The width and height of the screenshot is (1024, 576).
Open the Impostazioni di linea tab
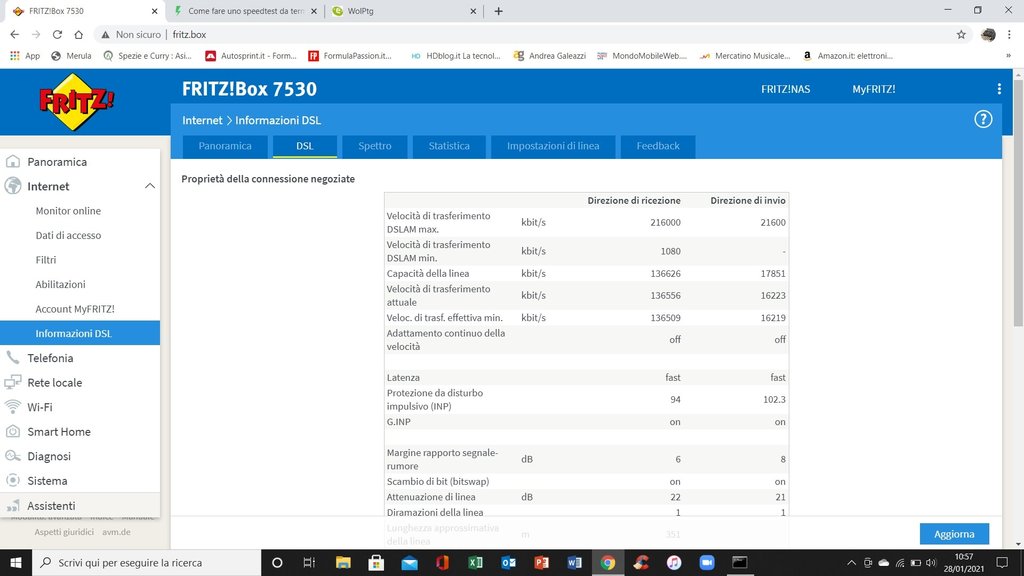pos(553,146)
